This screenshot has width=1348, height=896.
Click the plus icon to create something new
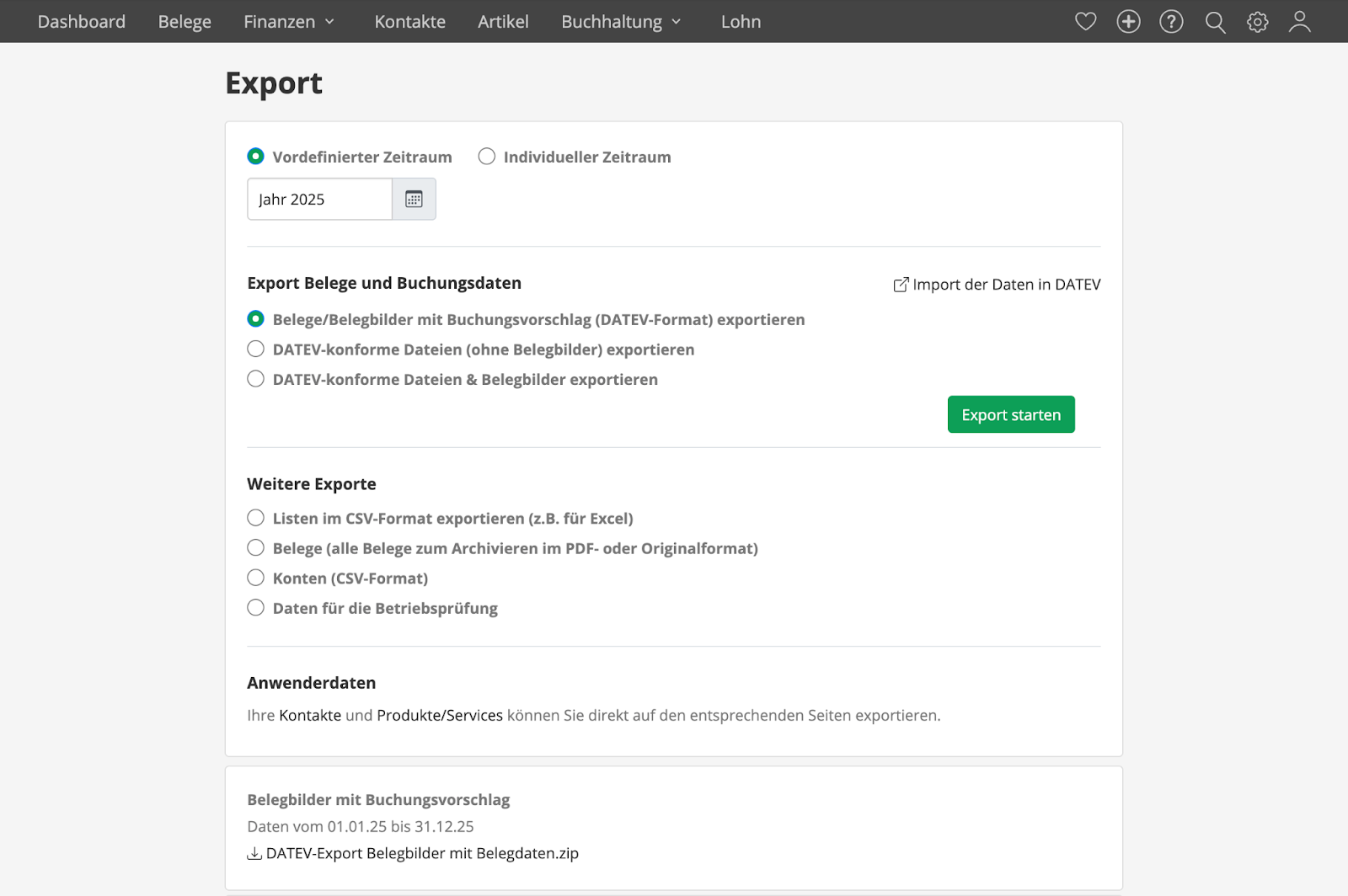(x=1128, y=21)
